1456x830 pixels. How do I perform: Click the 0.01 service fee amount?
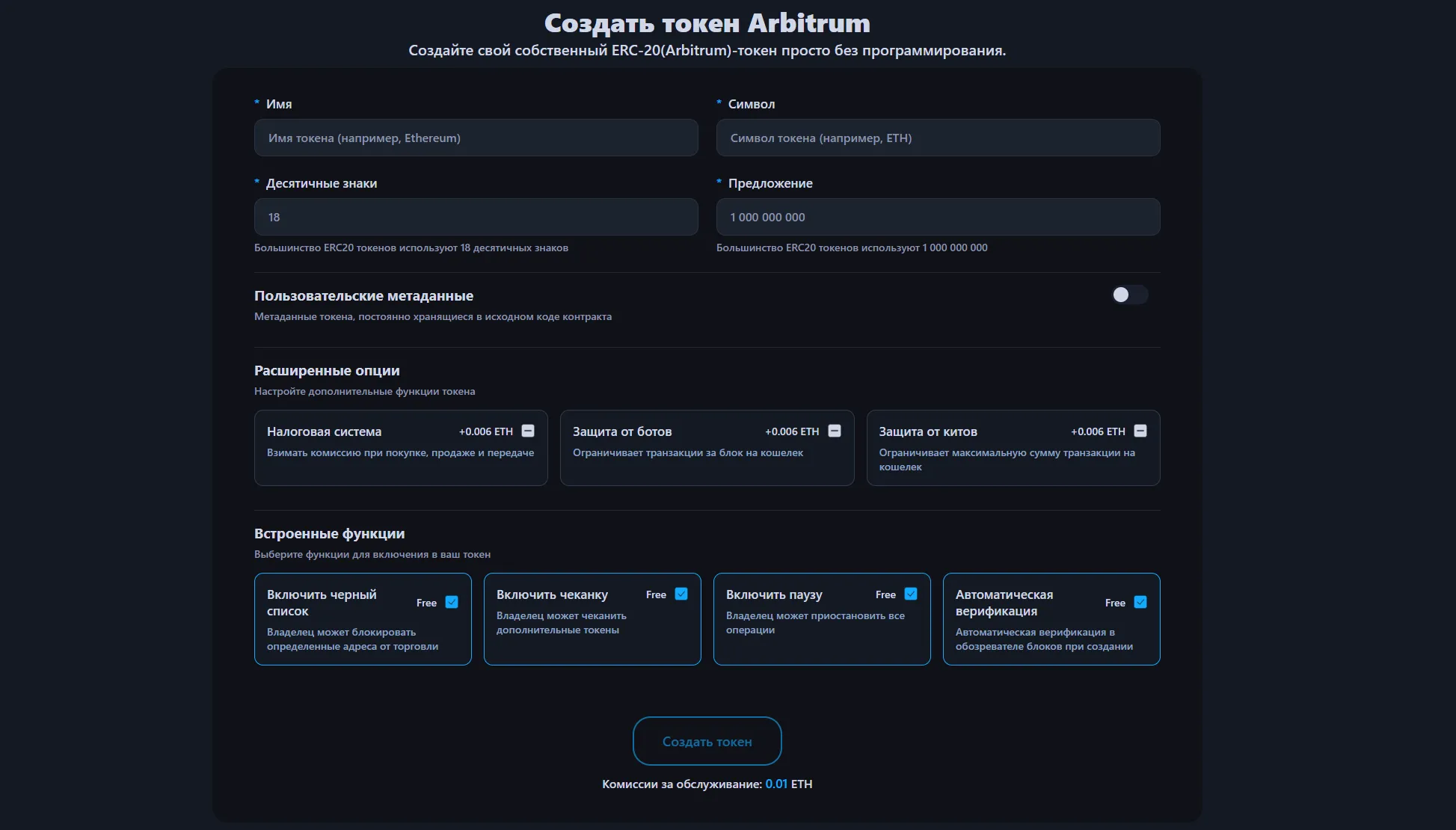[x=776, y=784]
